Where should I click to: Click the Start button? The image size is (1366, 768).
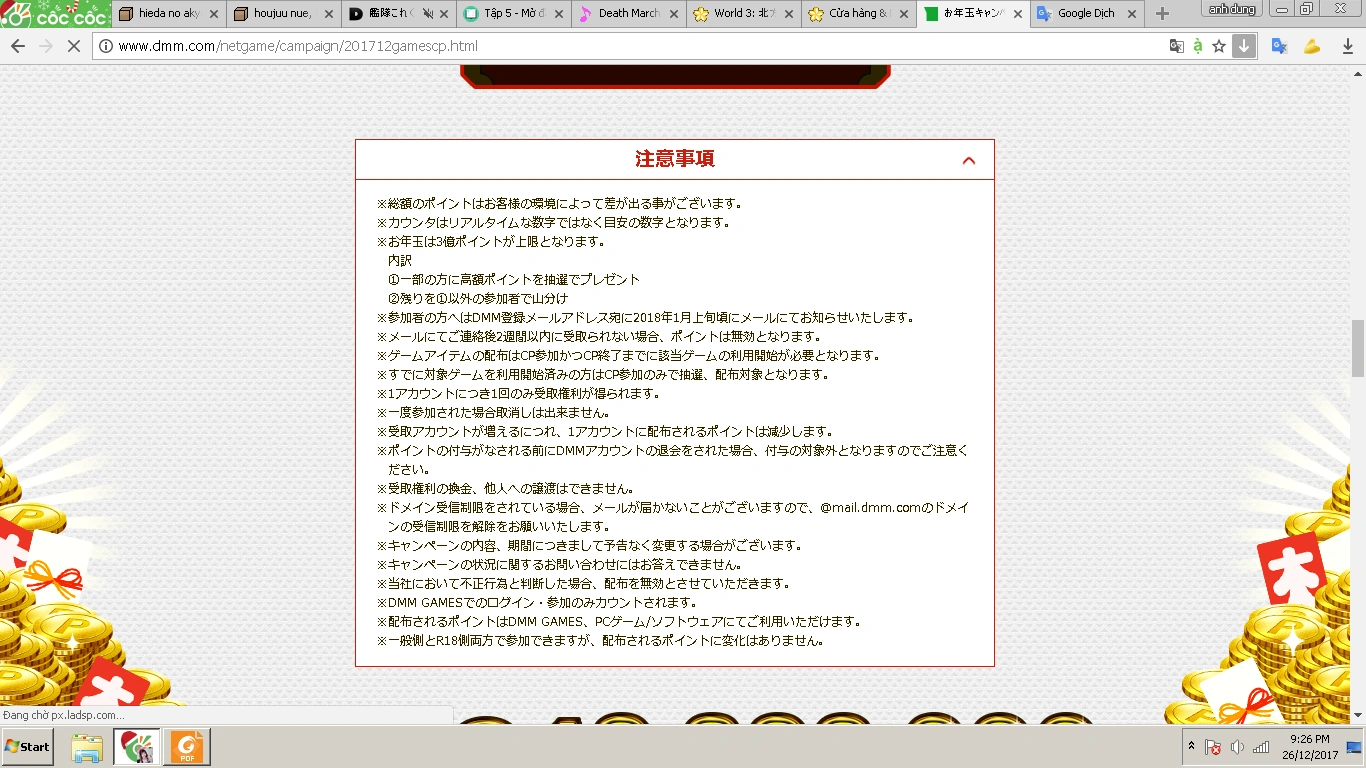[27, 747]
